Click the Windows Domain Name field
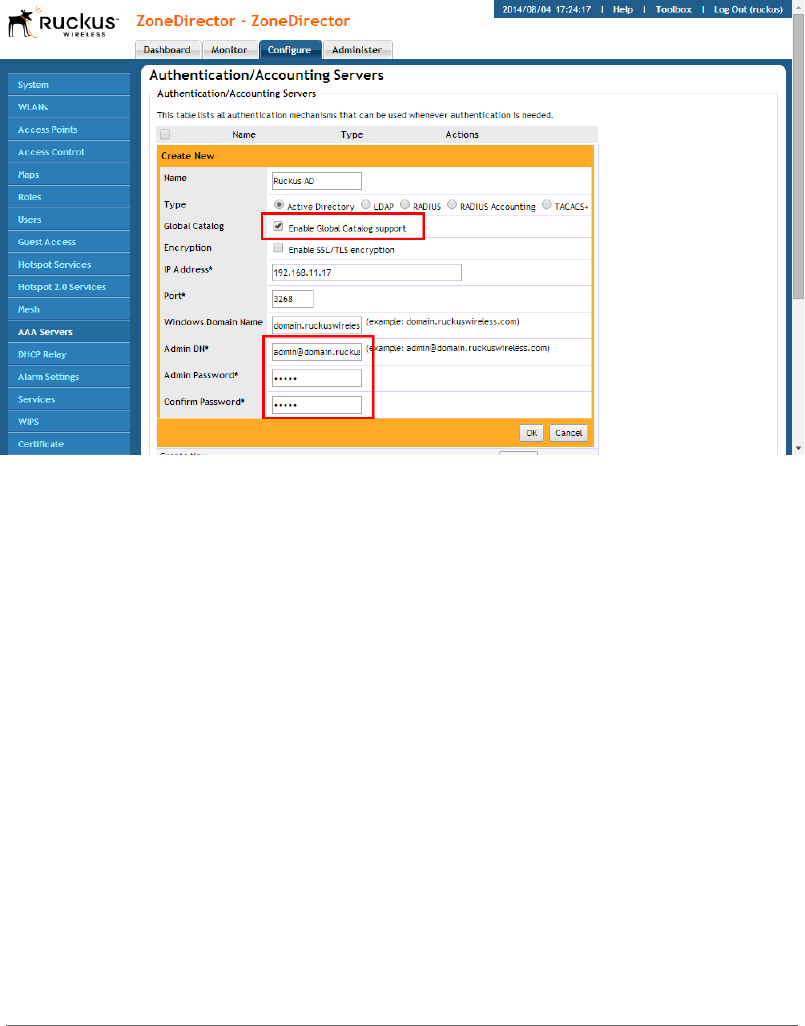Viewport: 805px width, 1026px height. tap(317, 325)
